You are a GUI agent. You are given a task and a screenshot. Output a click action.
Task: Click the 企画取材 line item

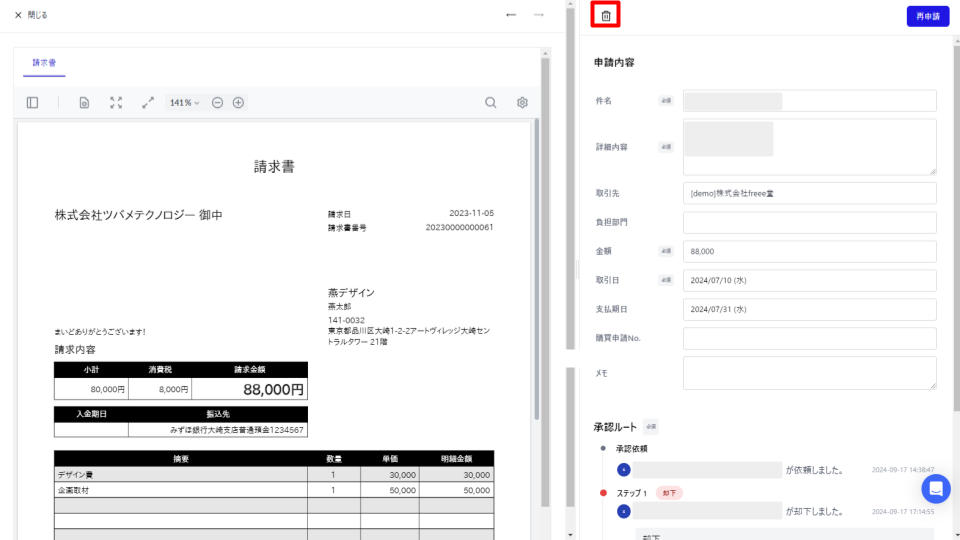73,490
